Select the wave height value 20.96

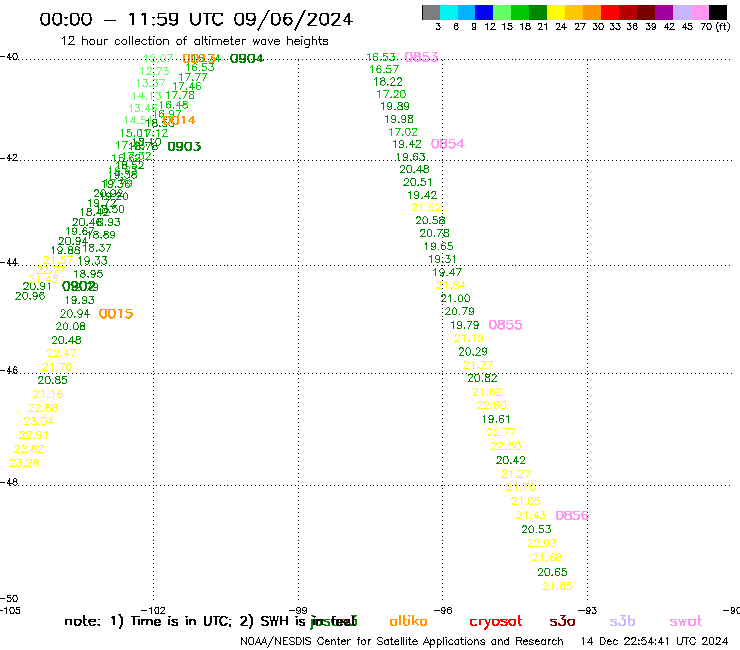coord(30,296)
